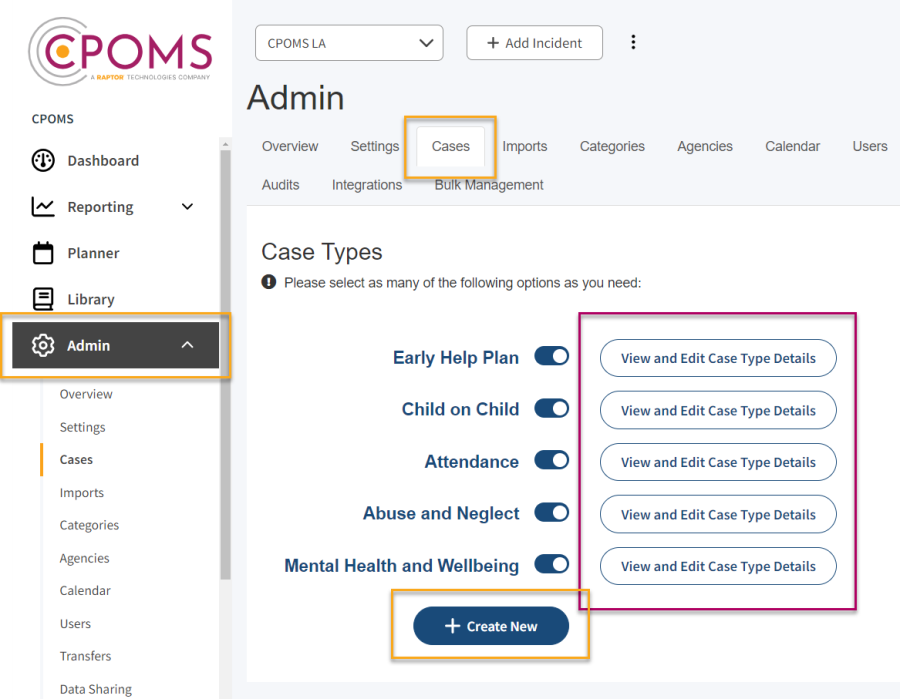Viewport: 900px width, 699px height.
Task: Collapse the Admin menu with its chevron
Action: tap(187, 345)
